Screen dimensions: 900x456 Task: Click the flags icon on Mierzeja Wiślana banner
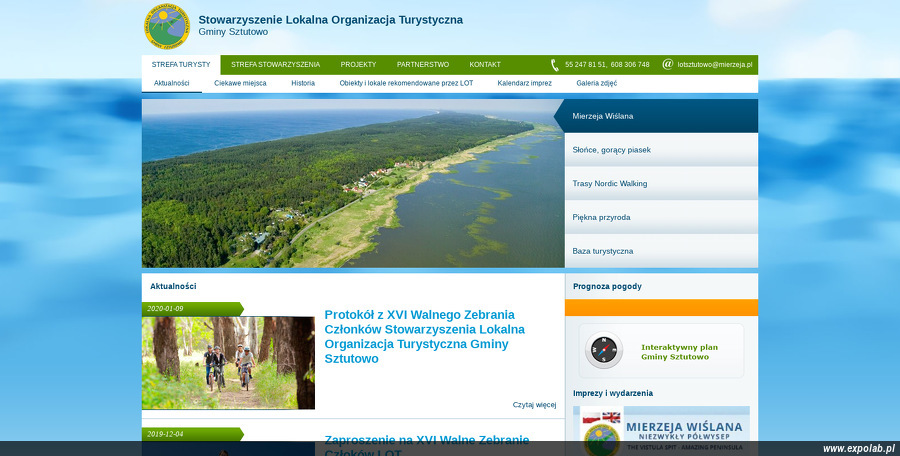click(x=602, y=418)
